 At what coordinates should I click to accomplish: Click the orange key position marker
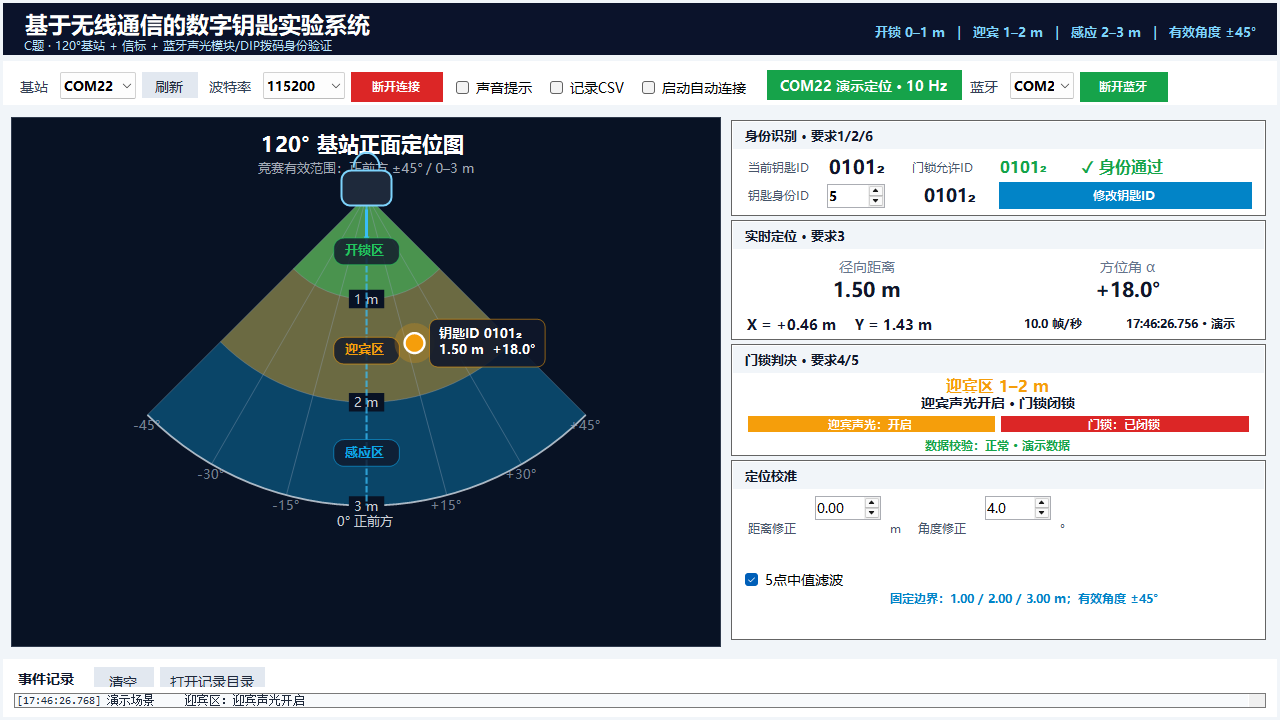pos(414,343)
